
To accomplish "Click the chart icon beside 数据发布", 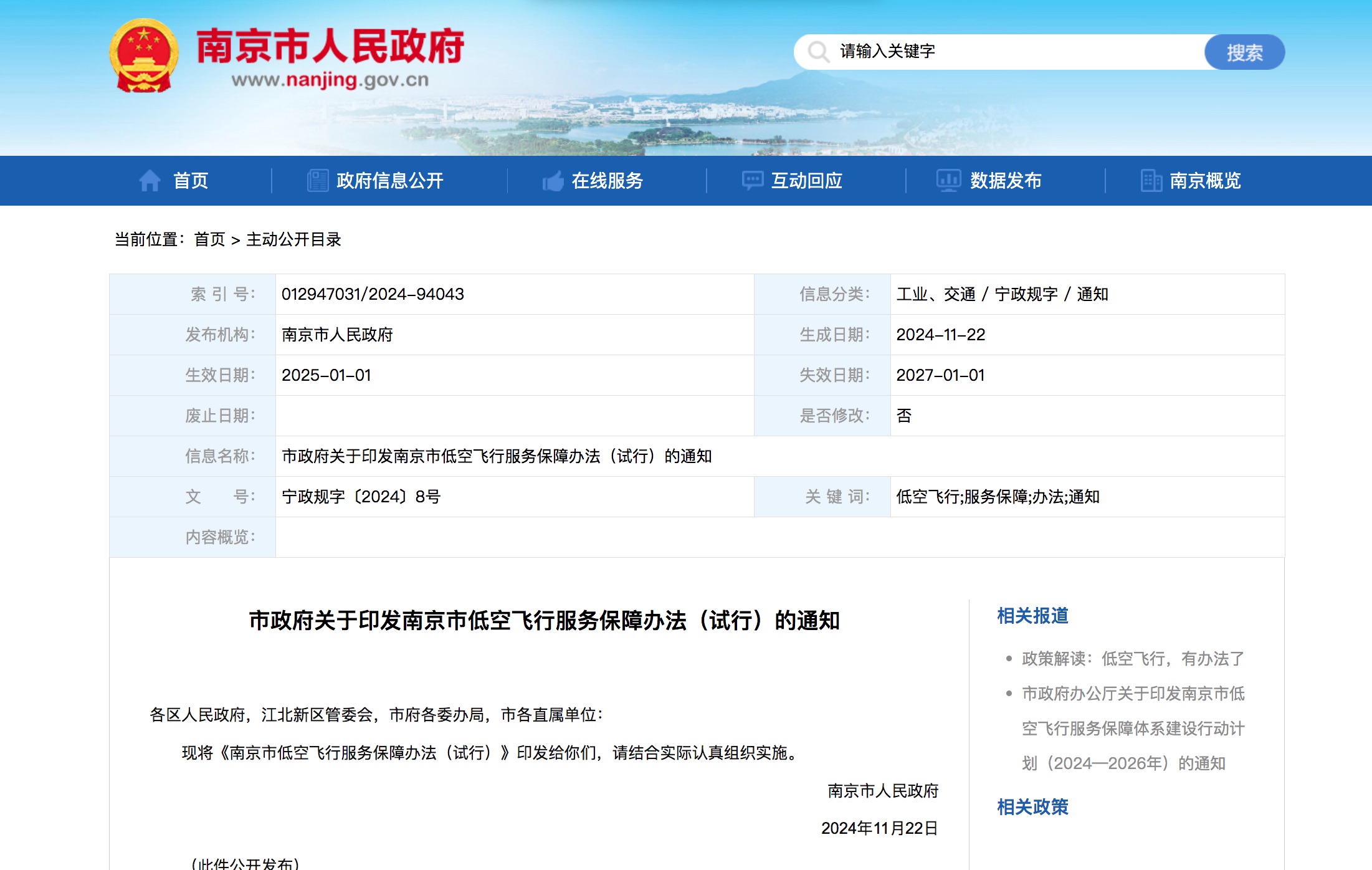I will pos(948,181).
